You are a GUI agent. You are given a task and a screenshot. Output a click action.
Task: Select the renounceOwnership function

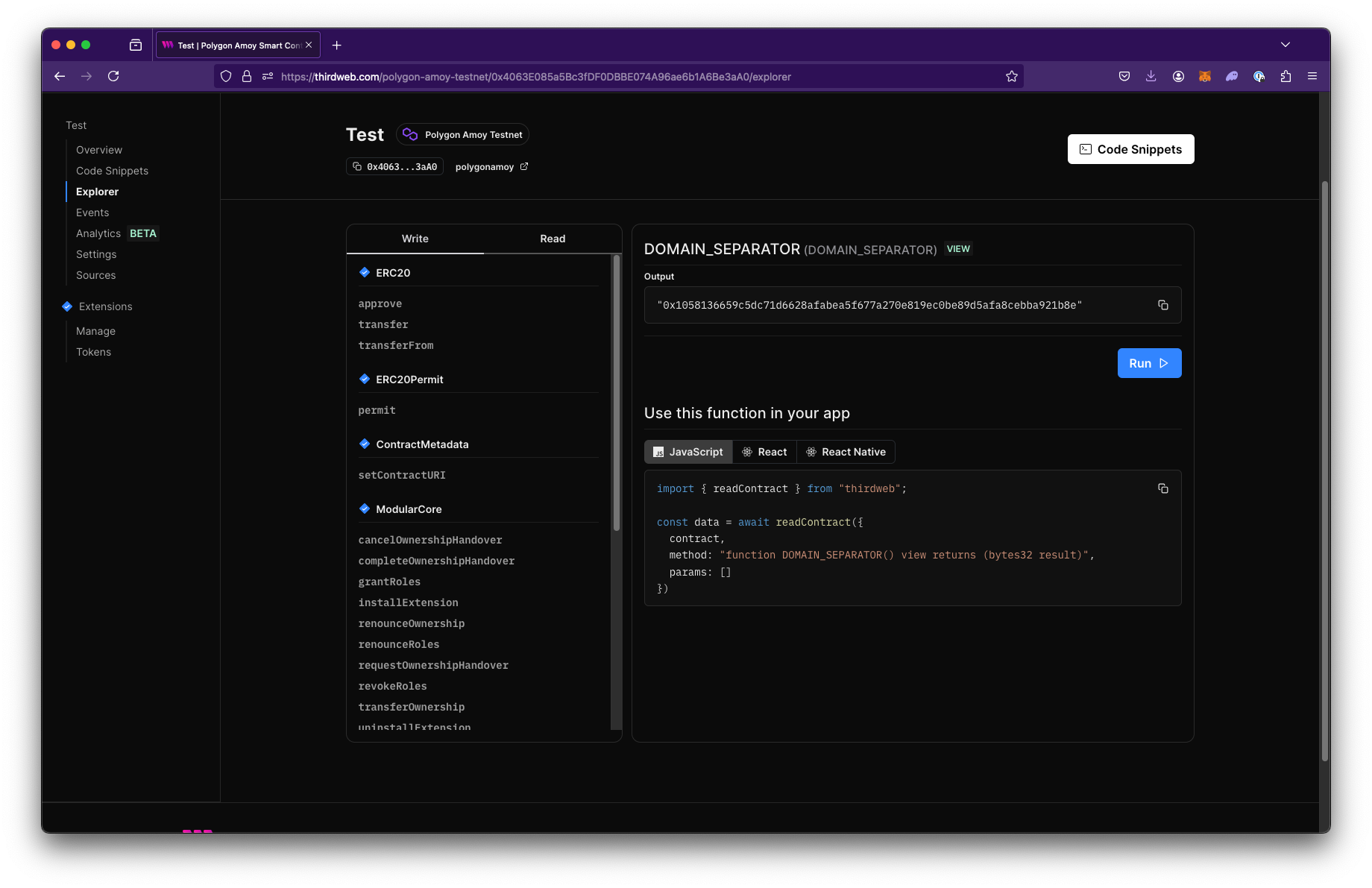412,623
